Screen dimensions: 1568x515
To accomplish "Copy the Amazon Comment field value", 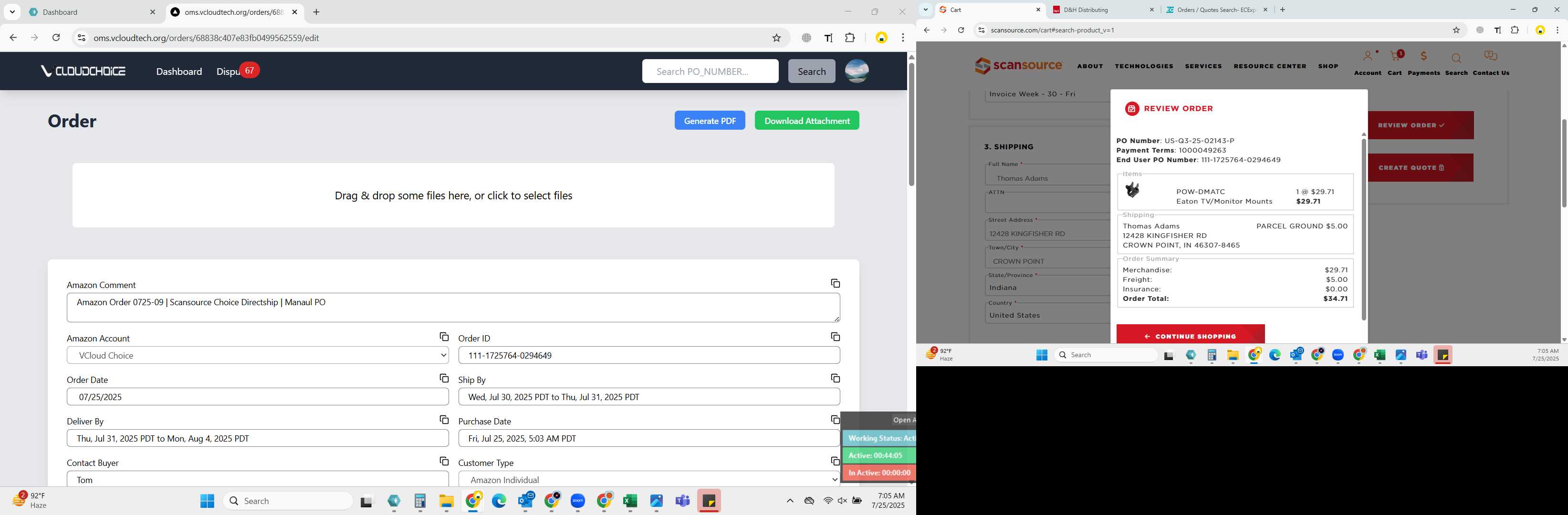I will [835, 283].
